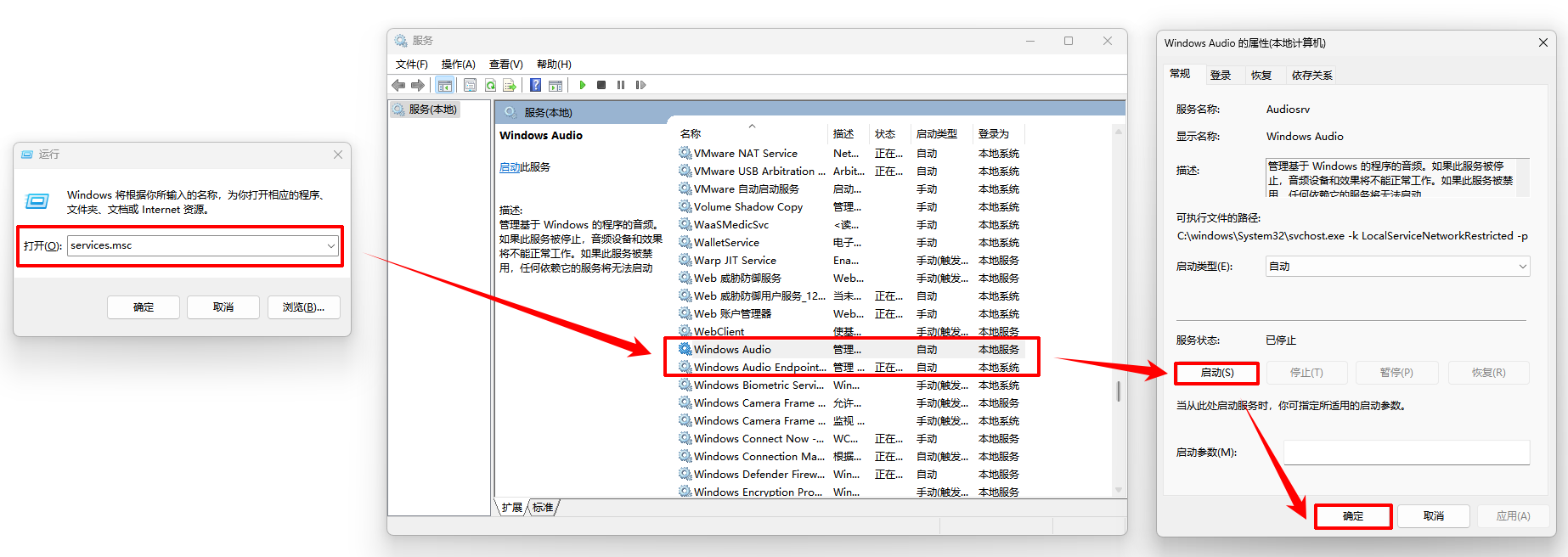
Task: Select the Windows Biometric Service row
Action: click(850, 385)
